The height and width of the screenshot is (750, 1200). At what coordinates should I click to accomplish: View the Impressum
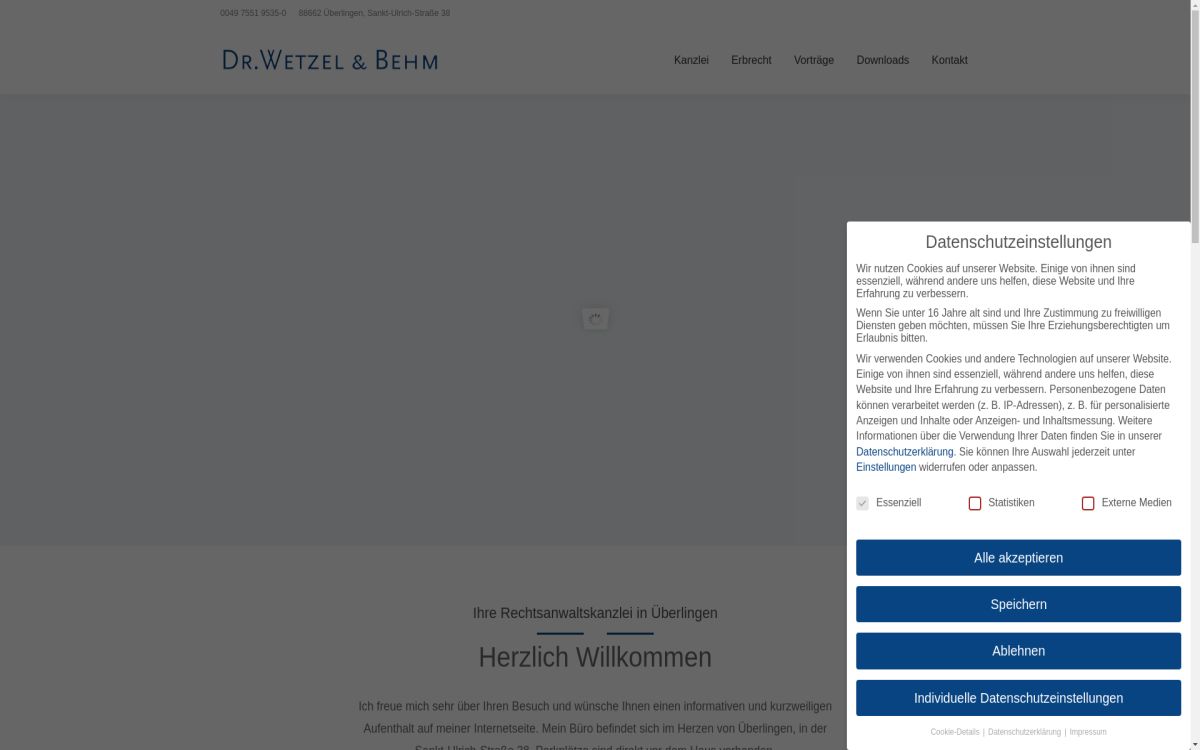click(1087, 731)
